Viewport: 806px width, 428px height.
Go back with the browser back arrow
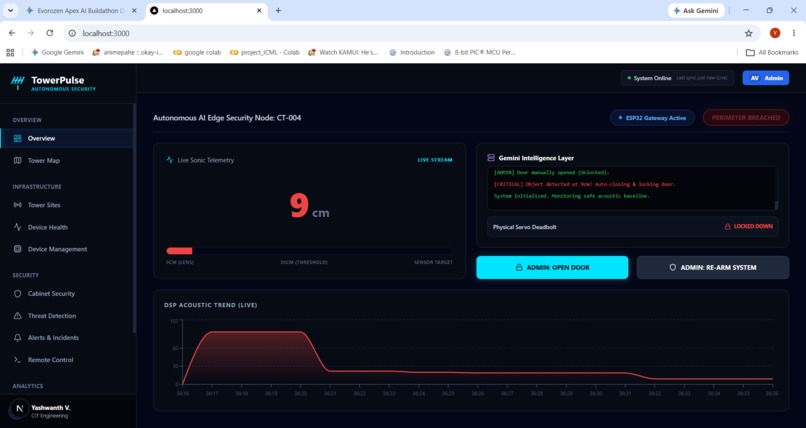12,33
